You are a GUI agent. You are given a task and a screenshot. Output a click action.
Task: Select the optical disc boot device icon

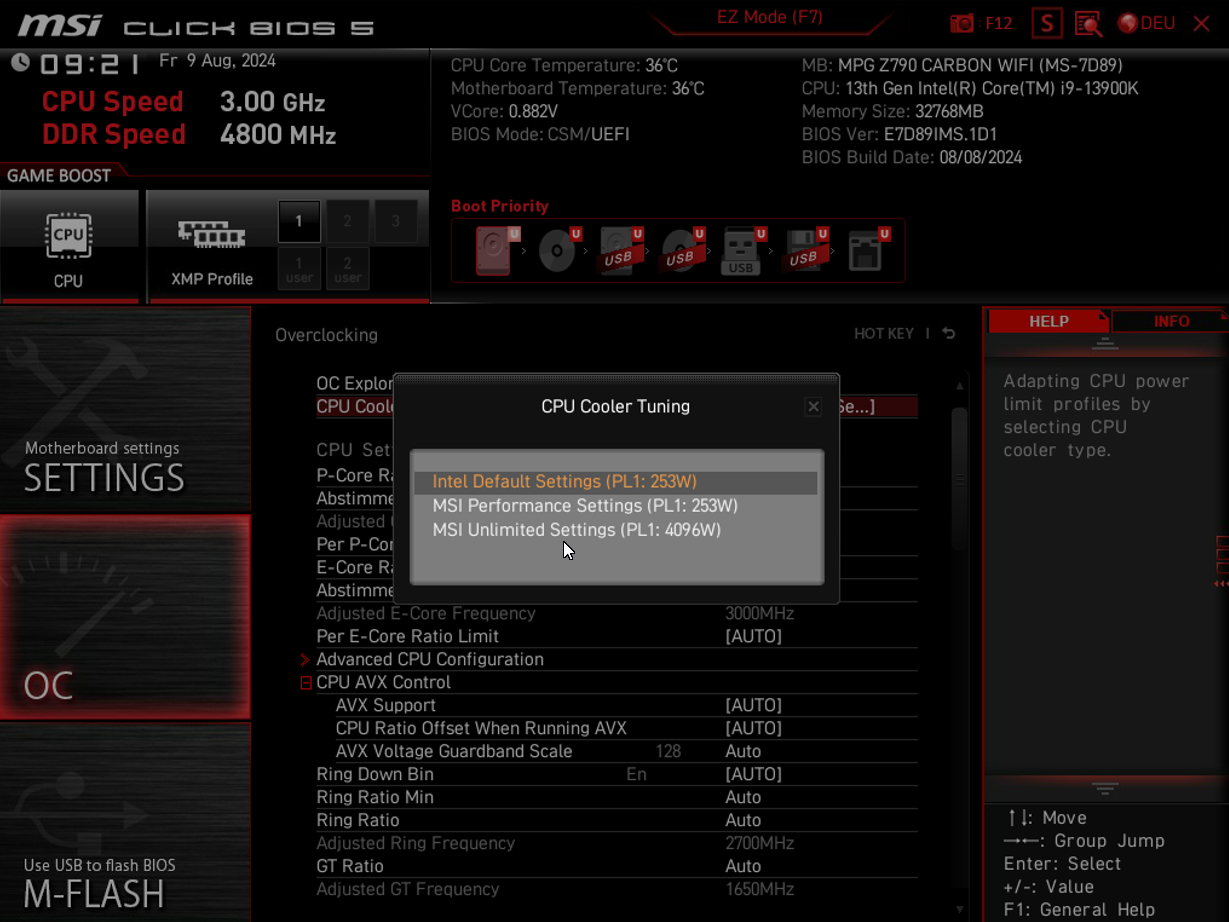(558, 250)
